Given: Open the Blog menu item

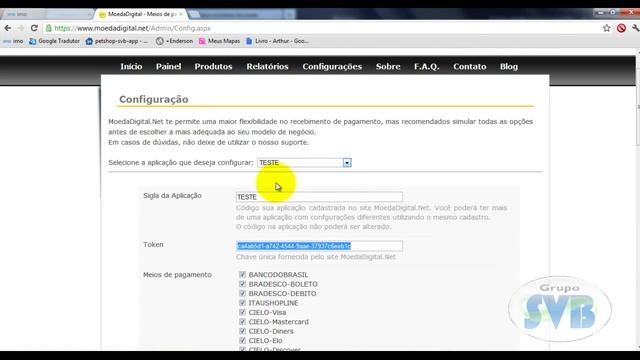Looking at the screenshot, I should [509, 67].
